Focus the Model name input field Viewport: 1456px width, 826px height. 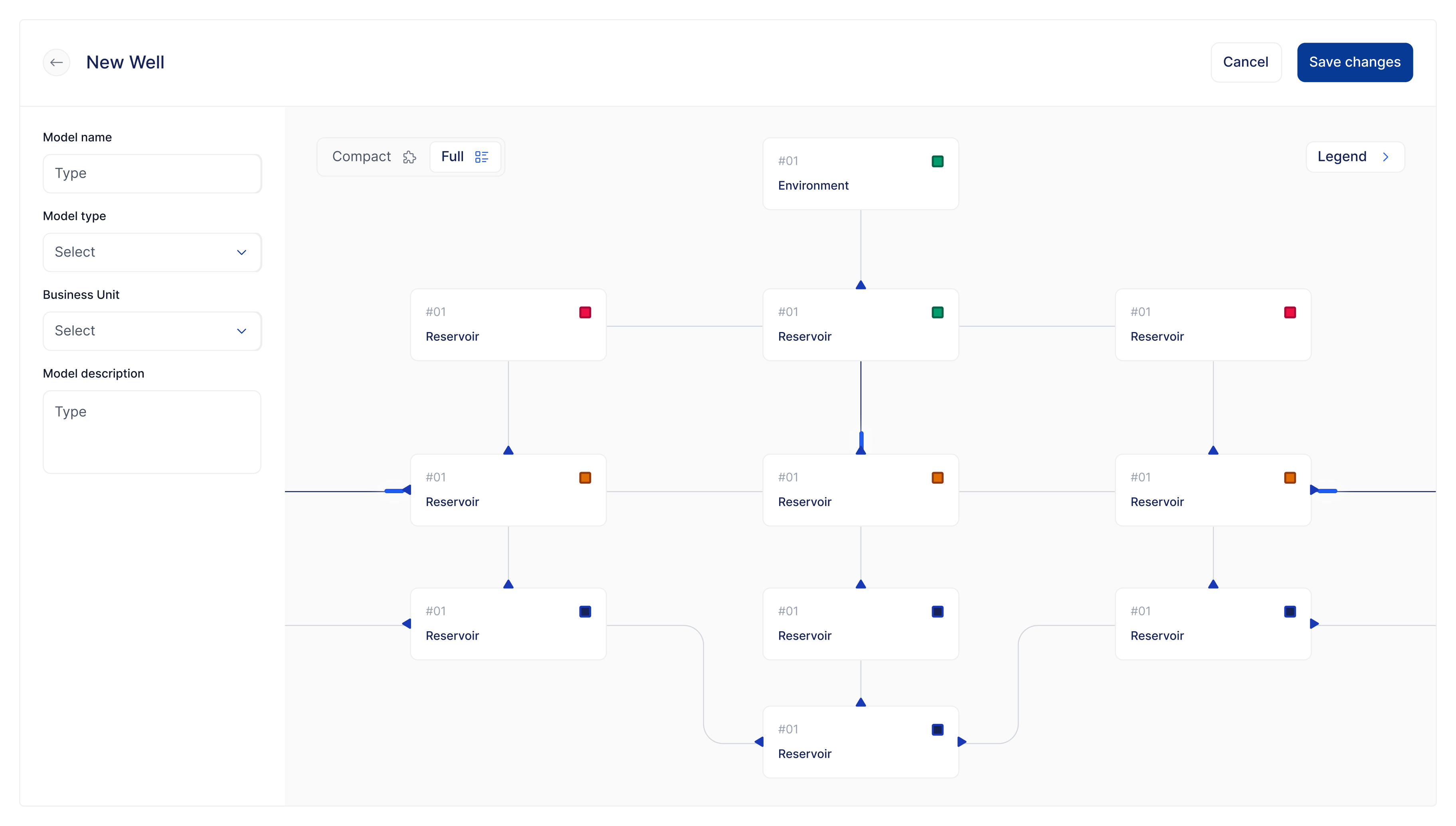[x=152, y=174]
